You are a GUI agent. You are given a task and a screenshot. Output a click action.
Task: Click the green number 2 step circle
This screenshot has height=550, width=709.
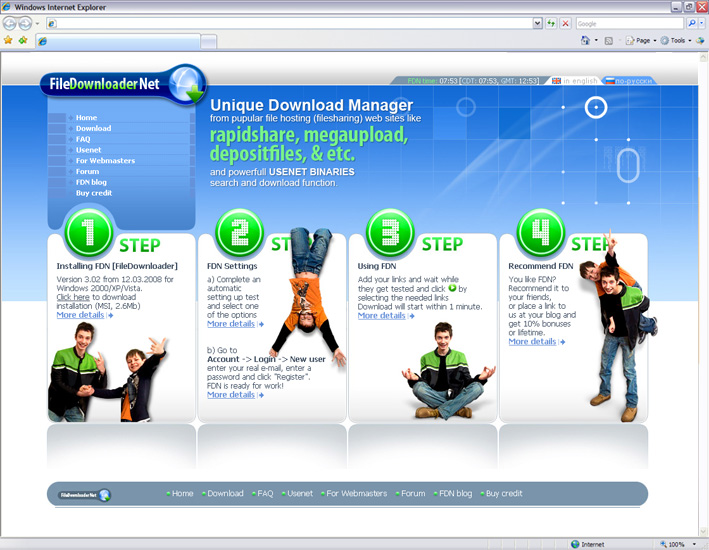239,232
